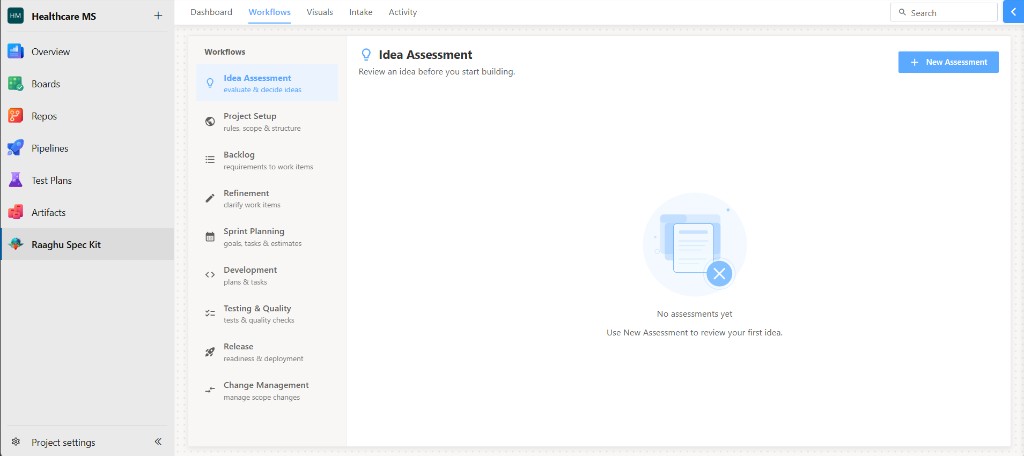Click the Testing & Quality checklist icon

coord(210,314)
